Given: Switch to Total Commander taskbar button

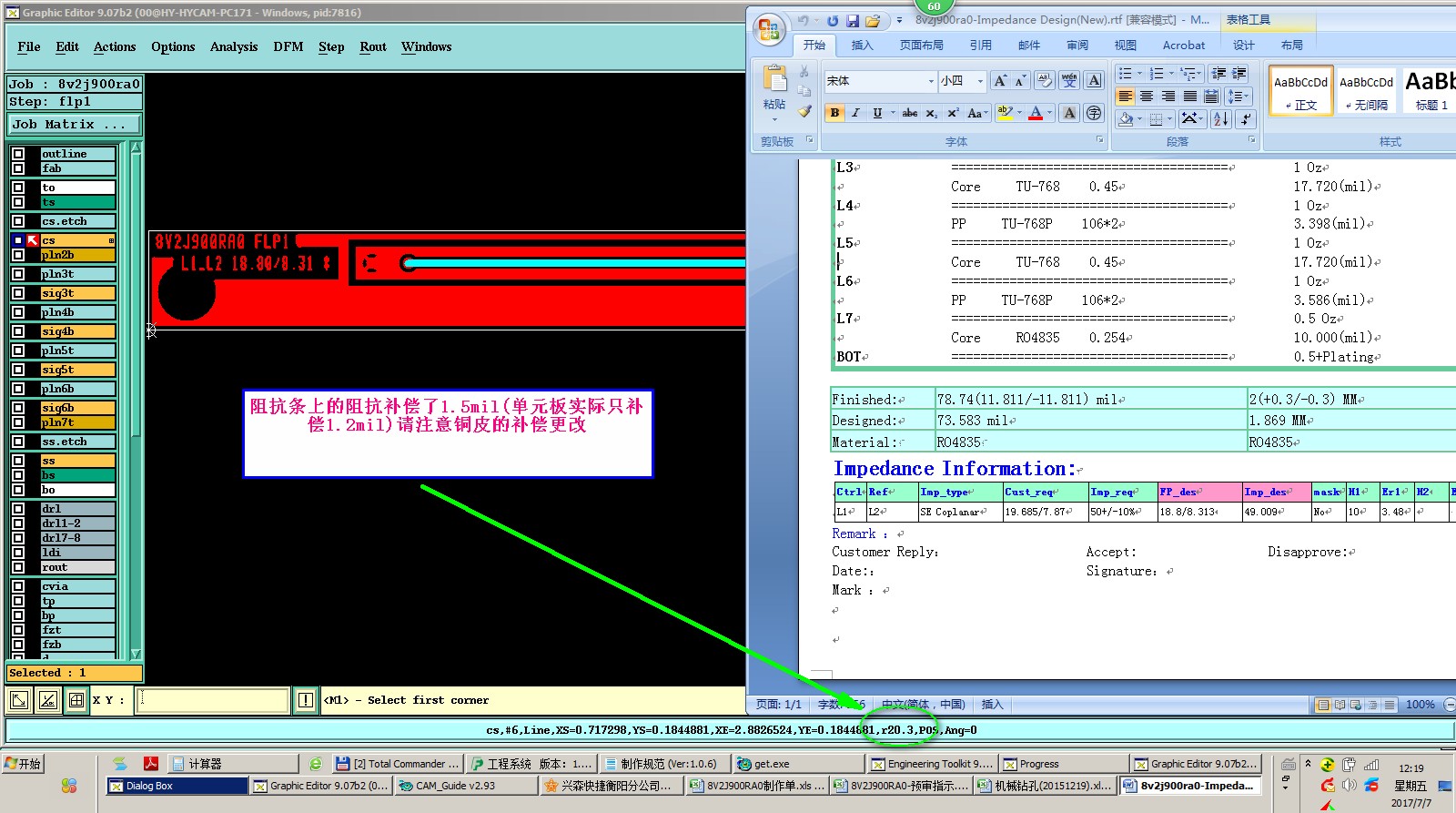Looking at the screenshot, I should coord(396,764).
